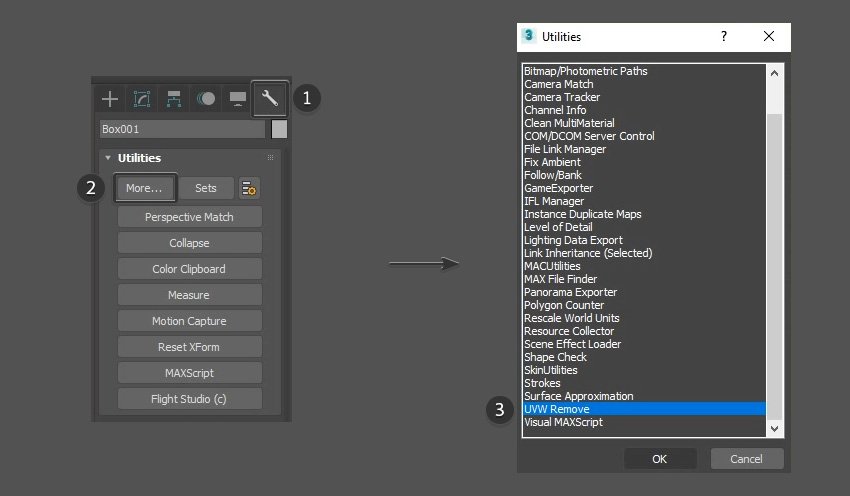
Task: Select the Utilities wrench tab icon
Action: 269,98
